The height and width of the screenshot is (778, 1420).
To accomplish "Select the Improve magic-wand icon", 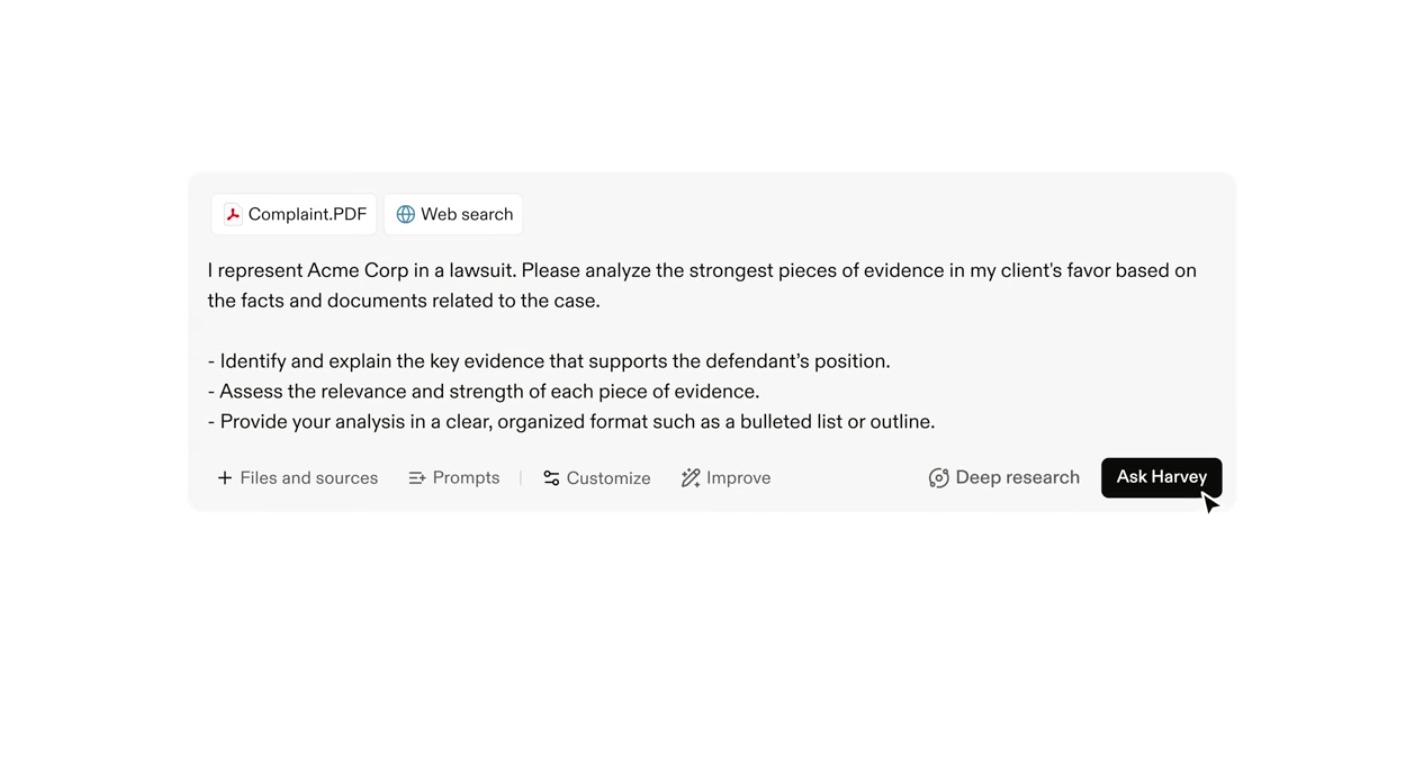I will (x=690, y=478).
